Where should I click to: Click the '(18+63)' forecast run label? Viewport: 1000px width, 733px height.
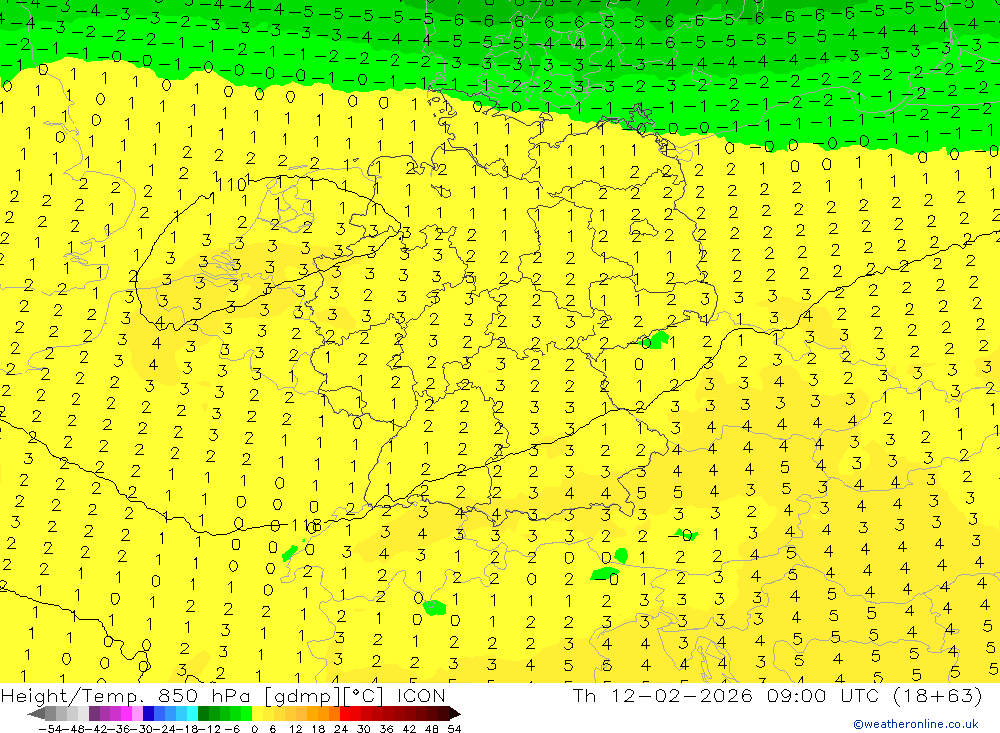coord(936,695)
